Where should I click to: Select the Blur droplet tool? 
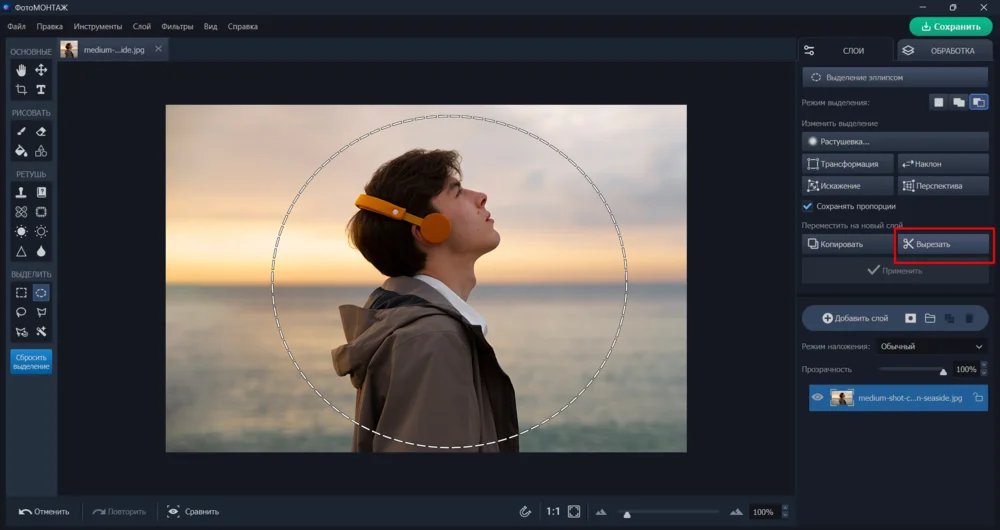[41, 251]
